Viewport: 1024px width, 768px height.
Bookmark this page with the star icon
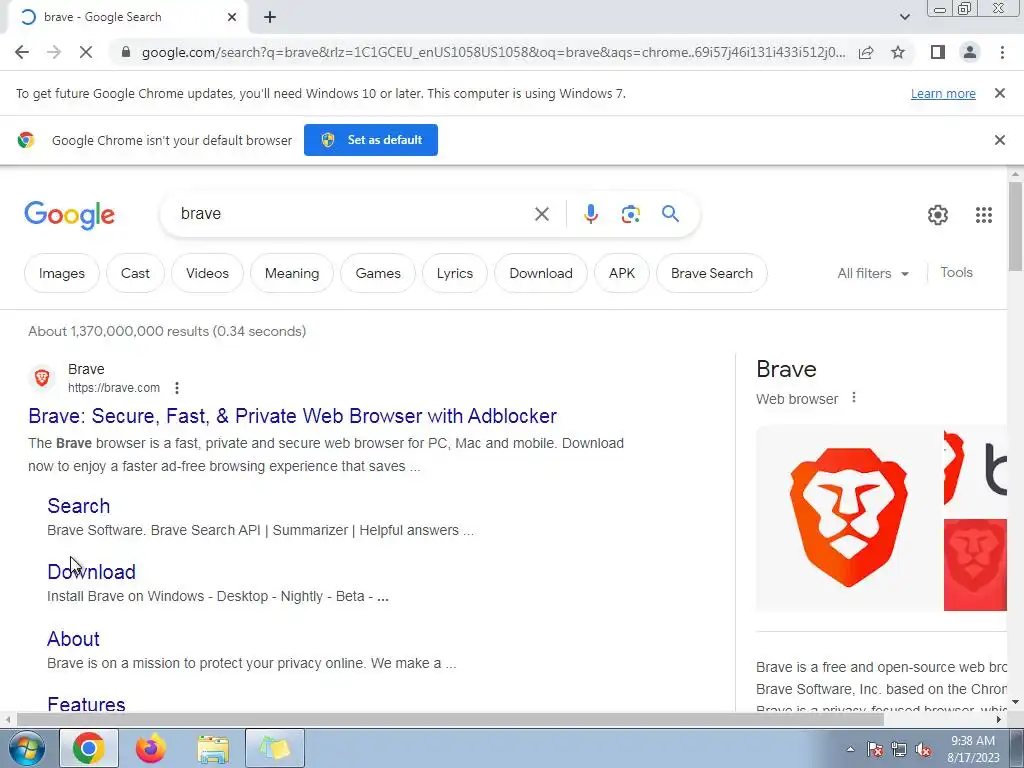click(x=898, y=52)
